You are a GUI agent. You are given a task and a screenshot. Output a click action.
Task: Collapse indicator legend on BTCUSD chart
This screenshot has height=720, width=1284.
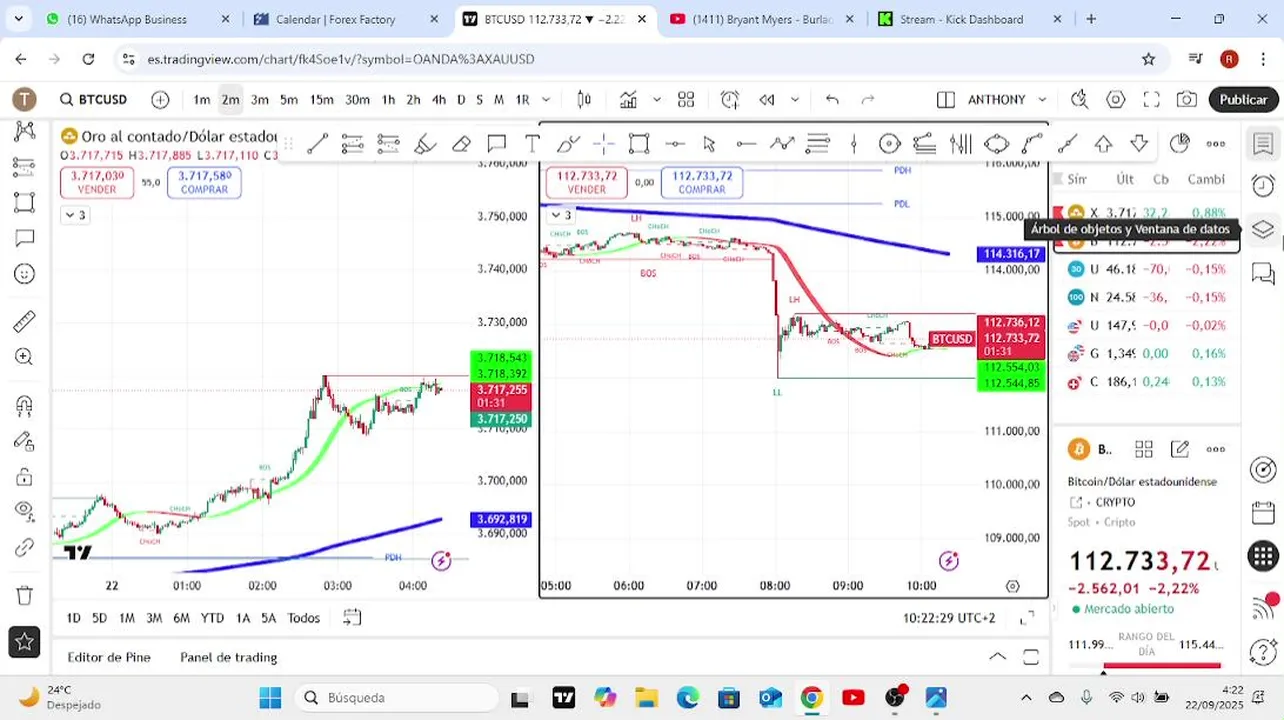[561, 215]
